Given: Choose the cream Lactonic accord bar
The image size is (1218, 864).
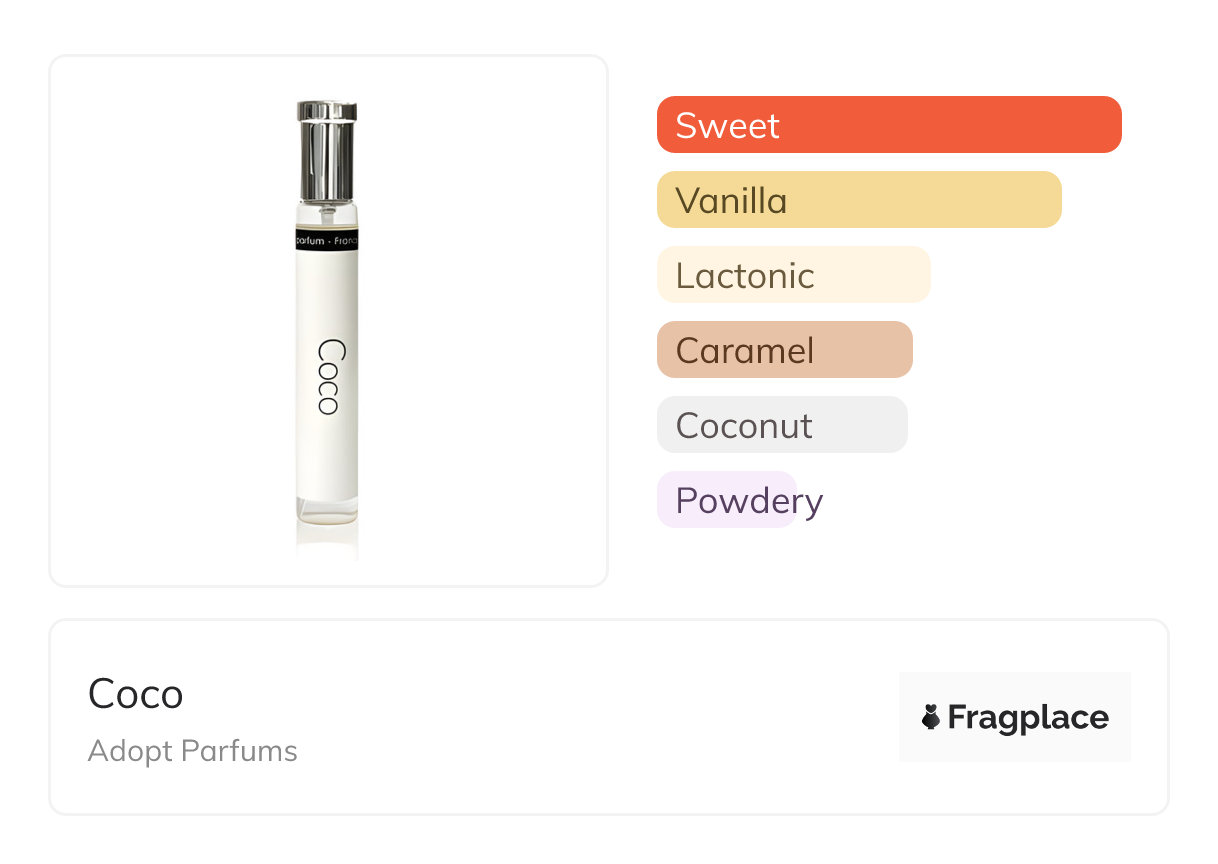Looking at the screenshot, I should tap(793, 275).
